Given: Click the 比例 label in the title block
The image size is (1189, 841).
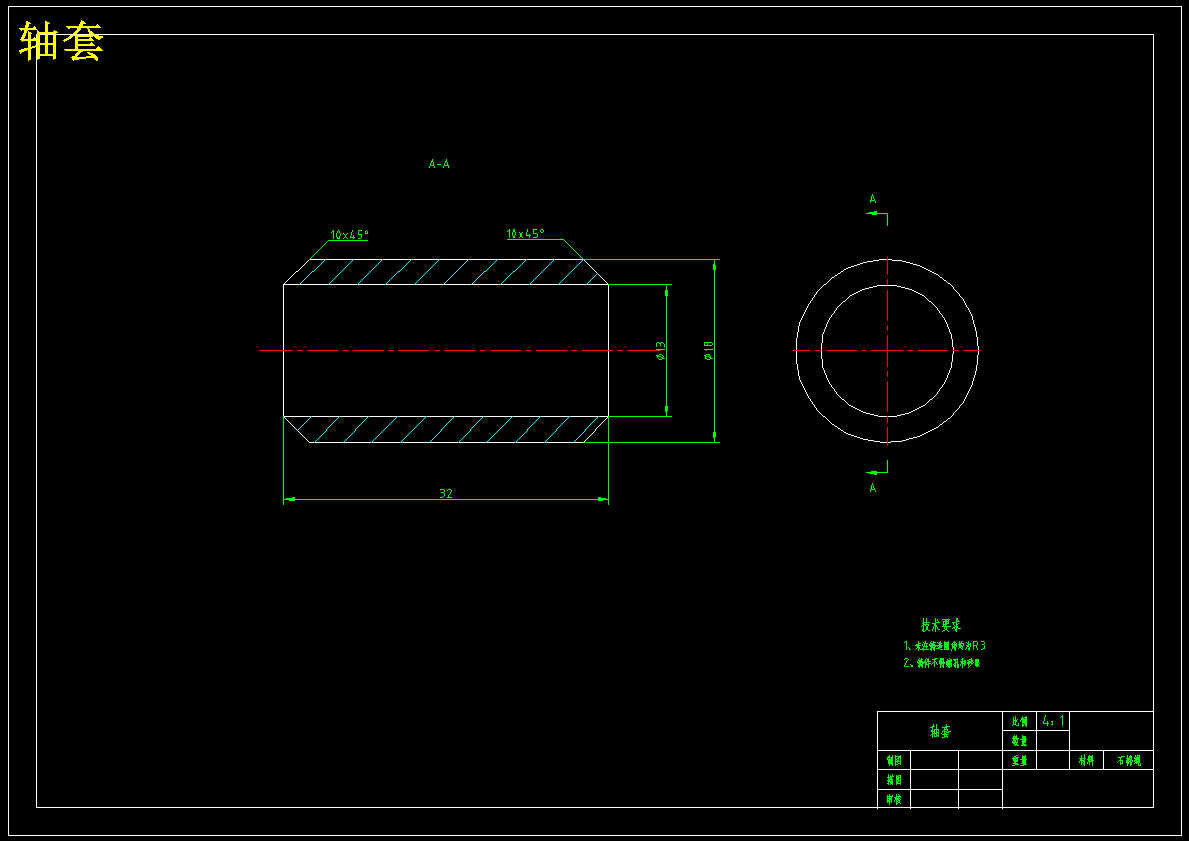Looking at the screenshot, I should coord(1020,721).
